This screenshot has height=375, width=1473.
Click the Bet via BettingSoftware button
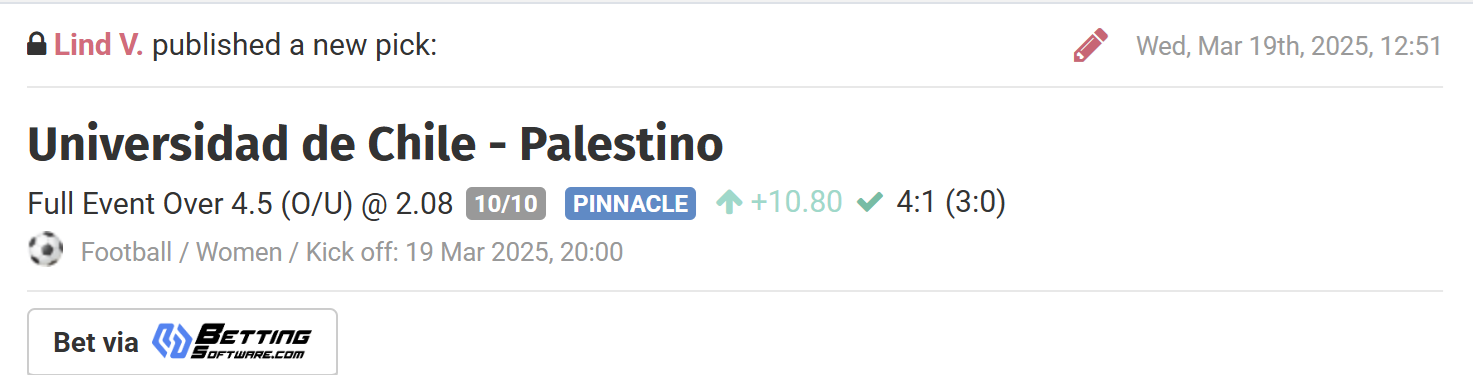[x=182, y=342]
